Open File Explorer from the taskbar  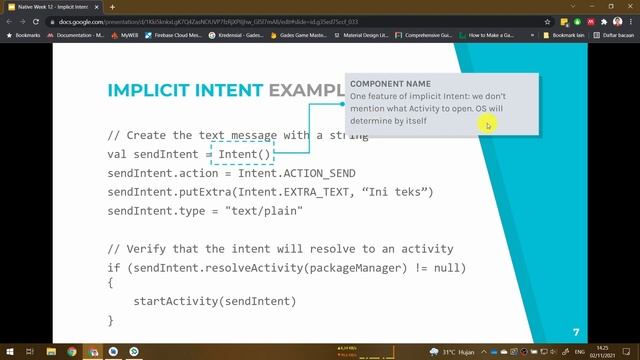point(51,352)
